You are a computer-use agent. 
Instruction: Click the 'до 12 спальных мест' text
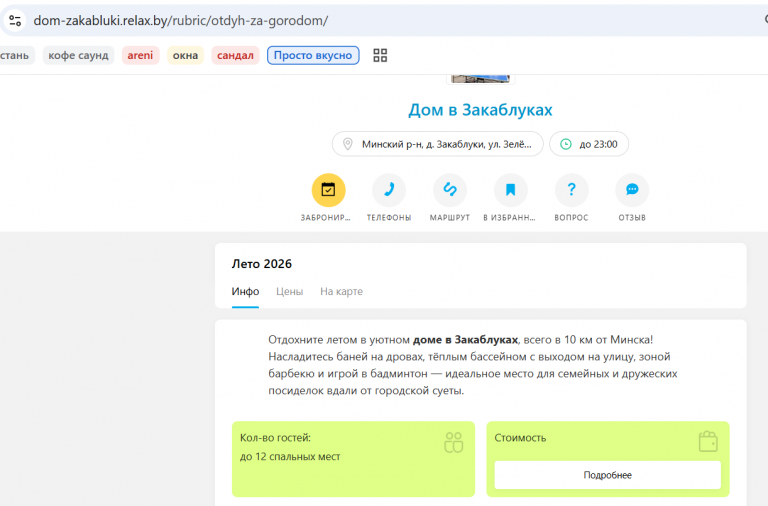290,457
